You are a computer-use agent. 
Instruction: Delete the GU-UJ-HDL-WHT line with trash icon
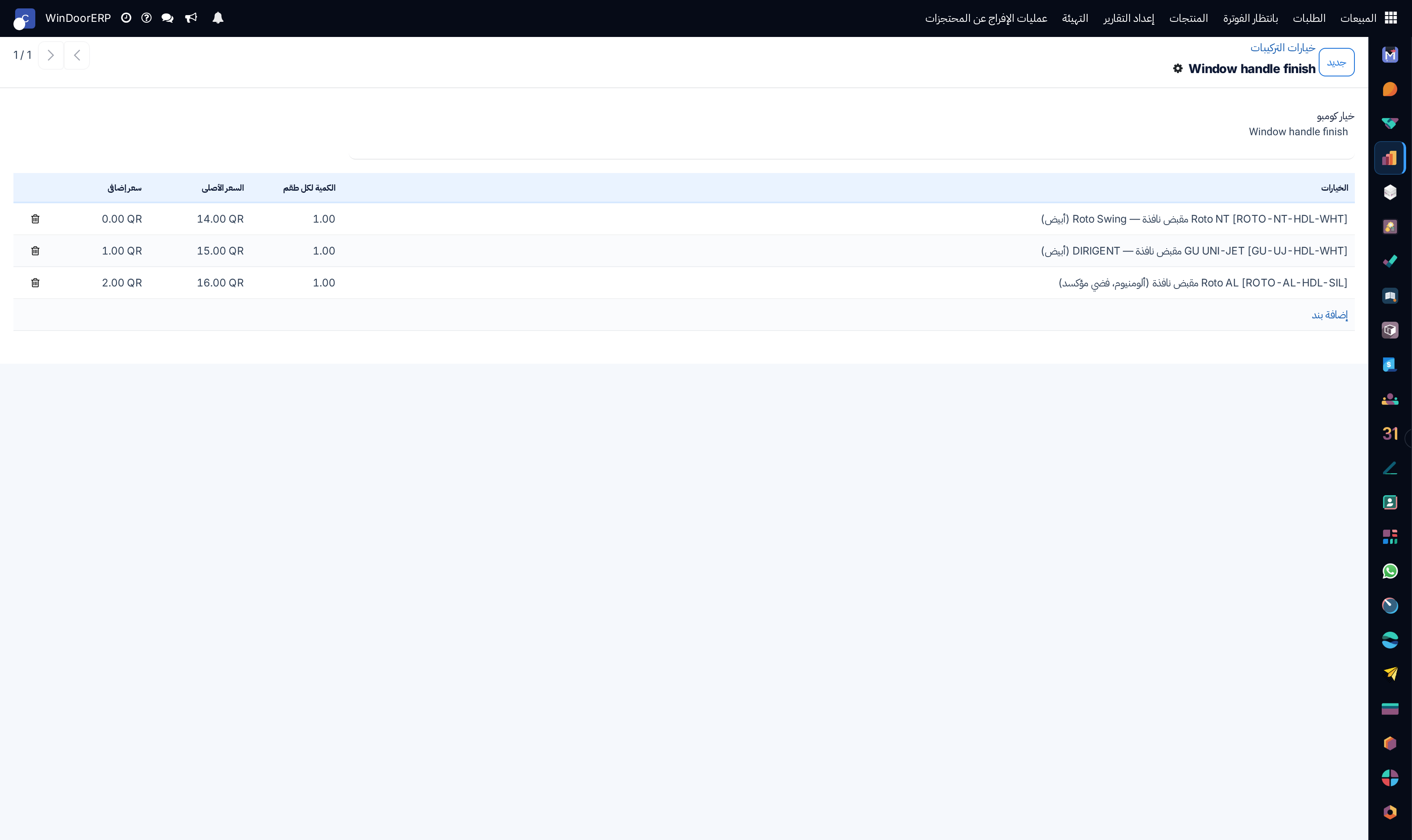[x=35, y=251]
